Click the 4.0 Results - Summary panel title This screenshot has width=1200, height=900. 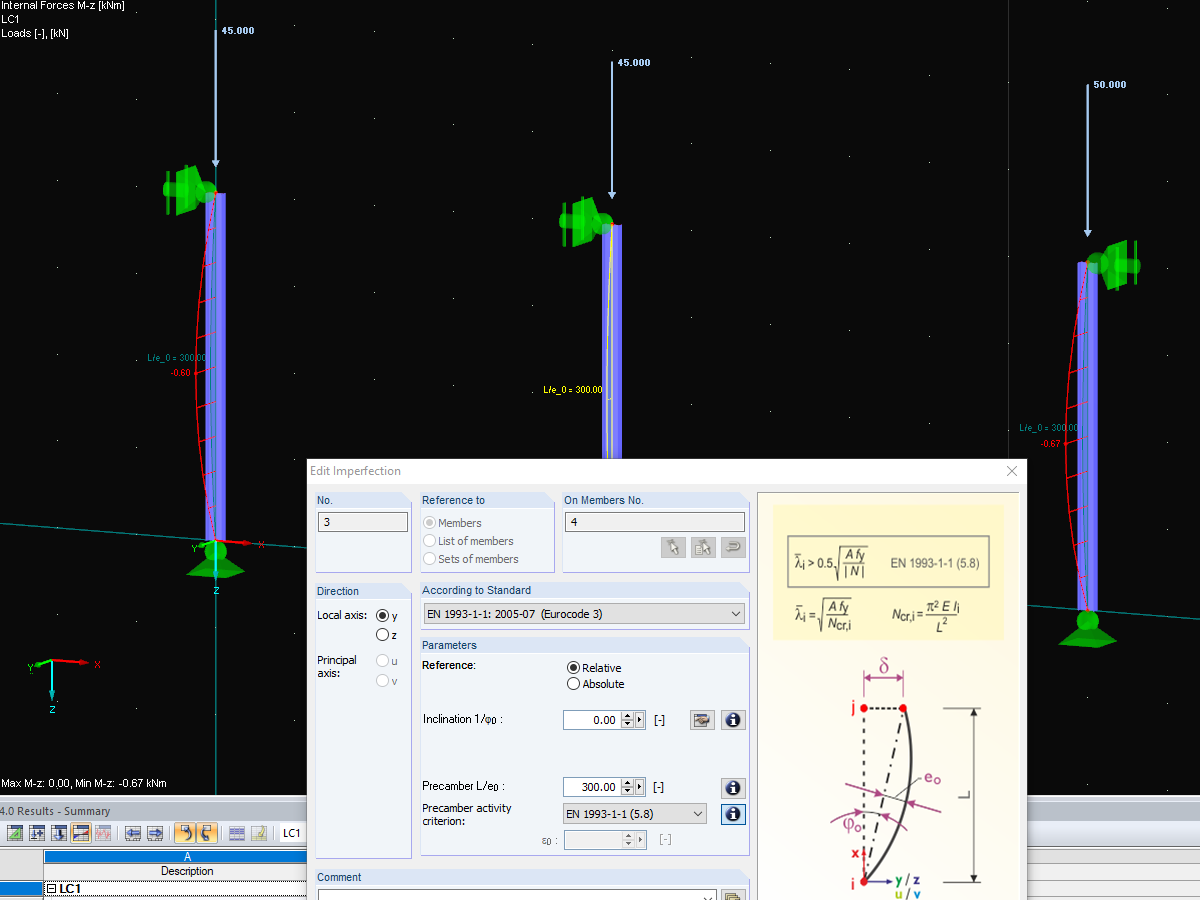coord(55,811)
